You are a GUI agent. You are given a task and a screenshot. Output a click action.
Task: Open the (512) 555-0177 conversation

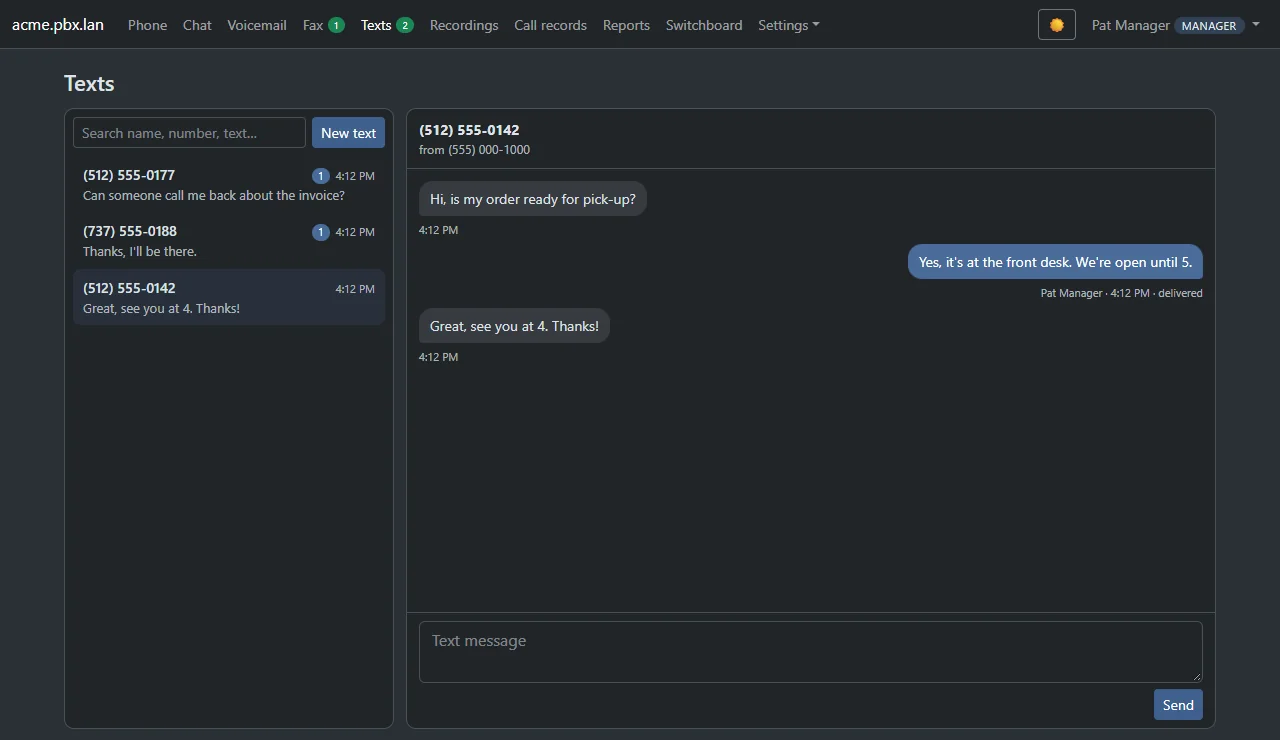pos(229,185)
